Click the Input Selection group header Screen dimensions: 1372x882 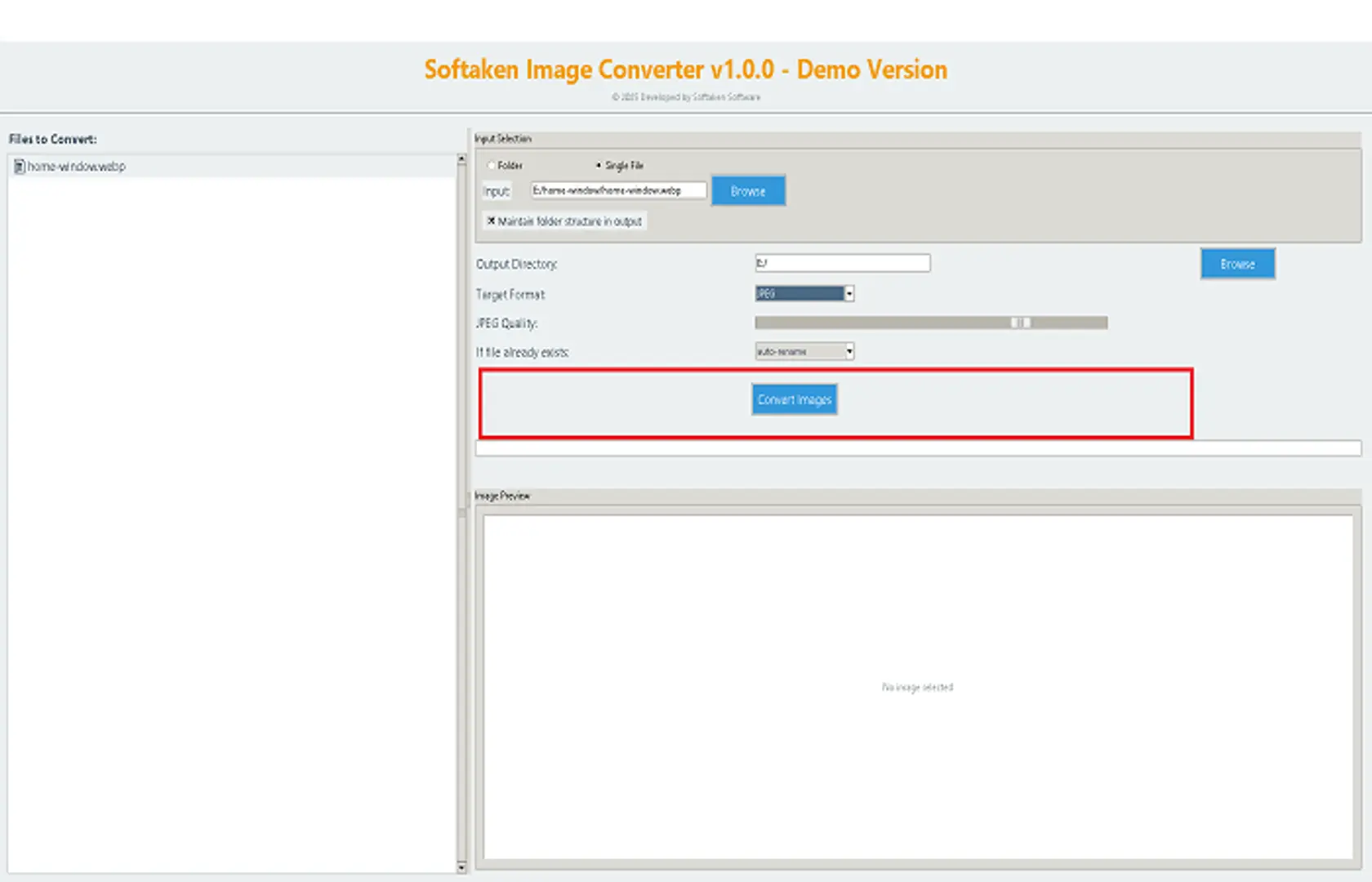click(503, 139)
